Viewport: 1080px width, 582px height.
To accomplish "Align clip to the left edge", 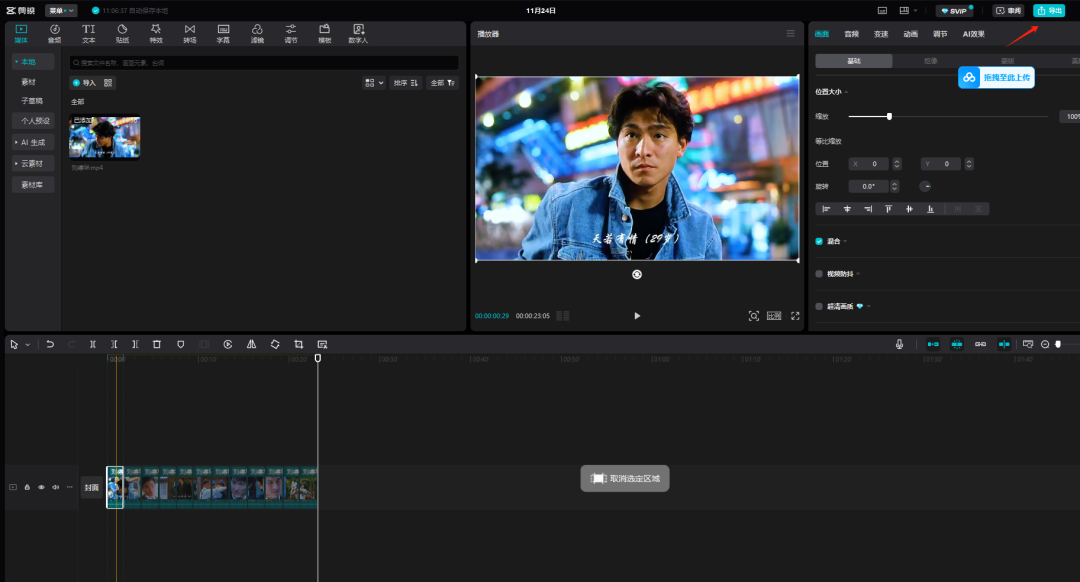I will point(827,209).
